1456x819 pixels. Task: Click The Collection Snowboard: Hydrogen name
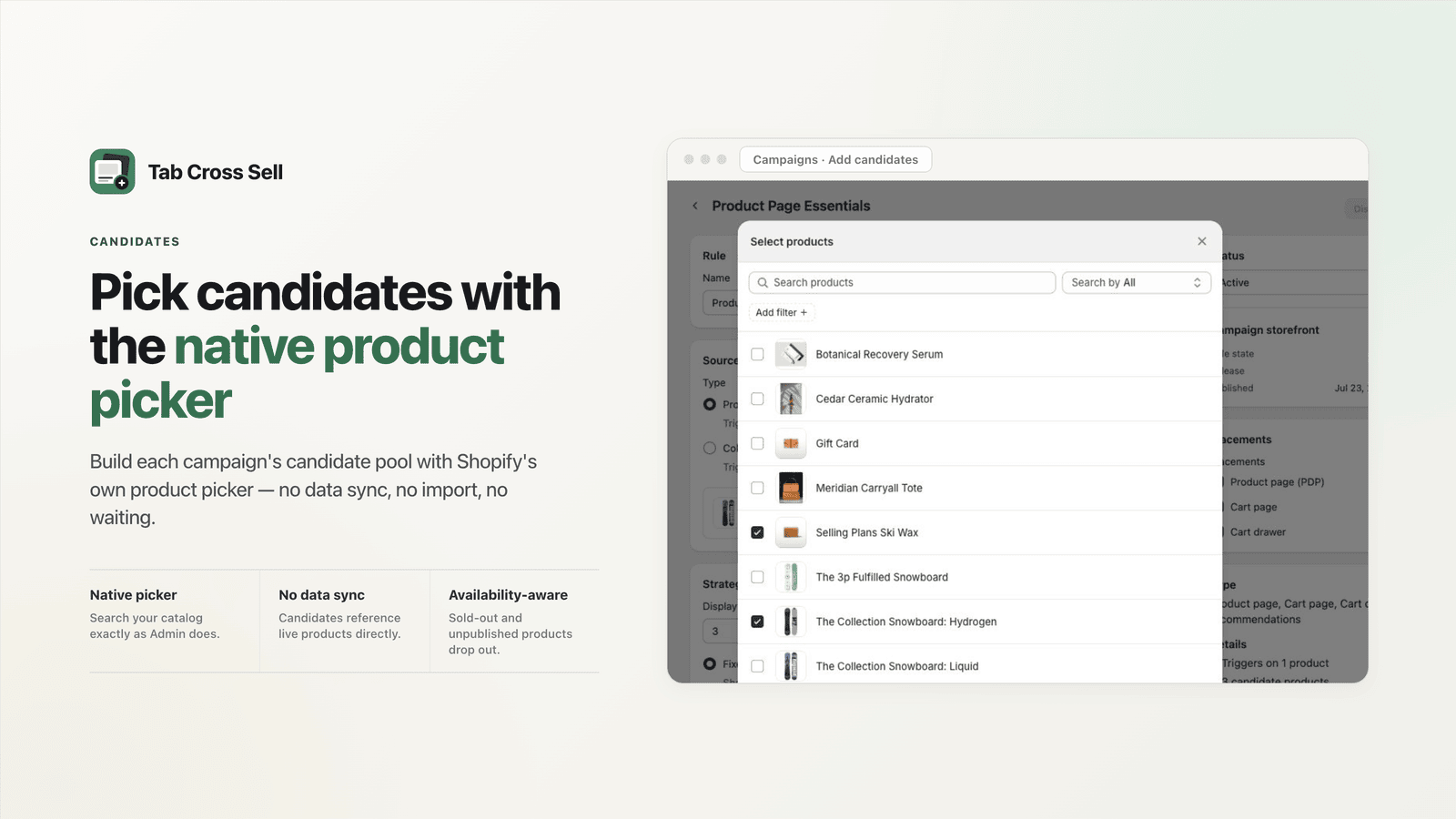tap(906, 622)
